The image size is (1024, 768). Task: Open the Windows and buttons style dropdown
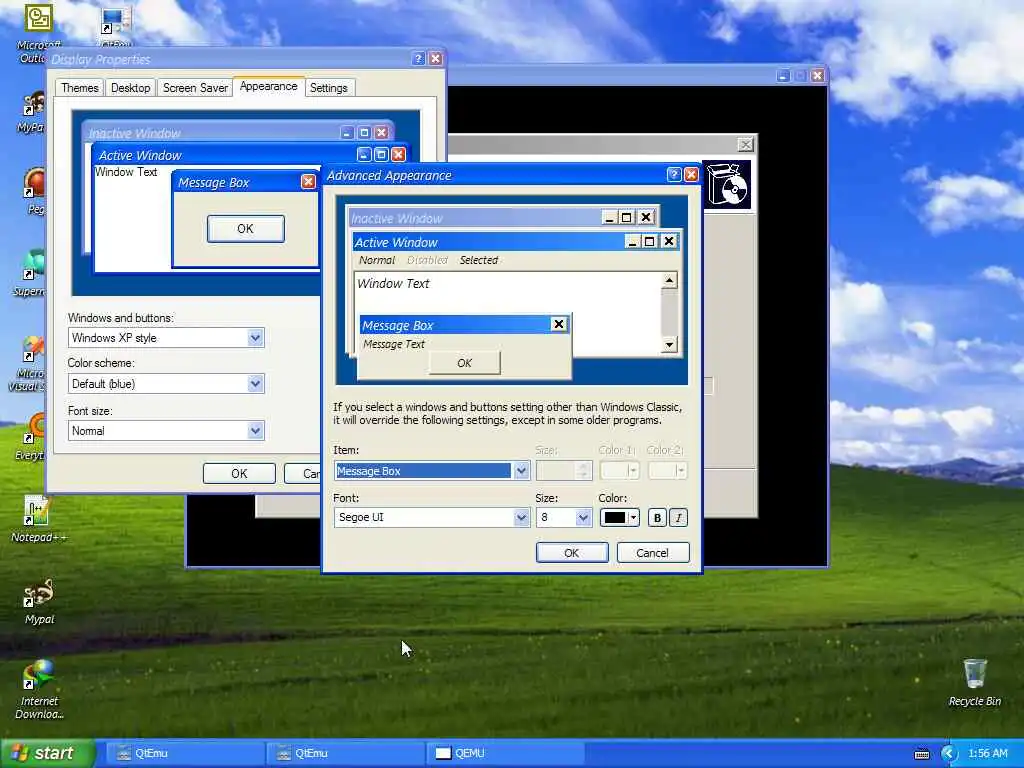pos(255,338)
